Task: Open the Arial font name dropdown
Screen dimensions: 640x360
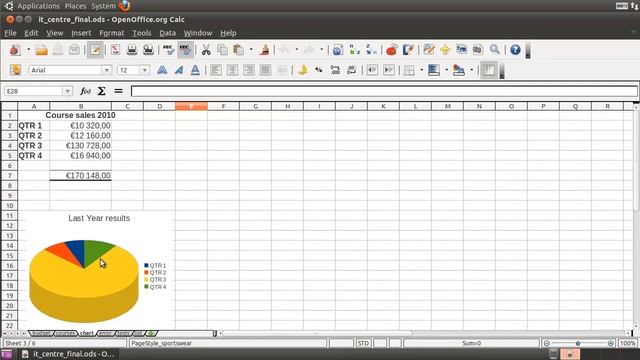Action: coord(106,70)
